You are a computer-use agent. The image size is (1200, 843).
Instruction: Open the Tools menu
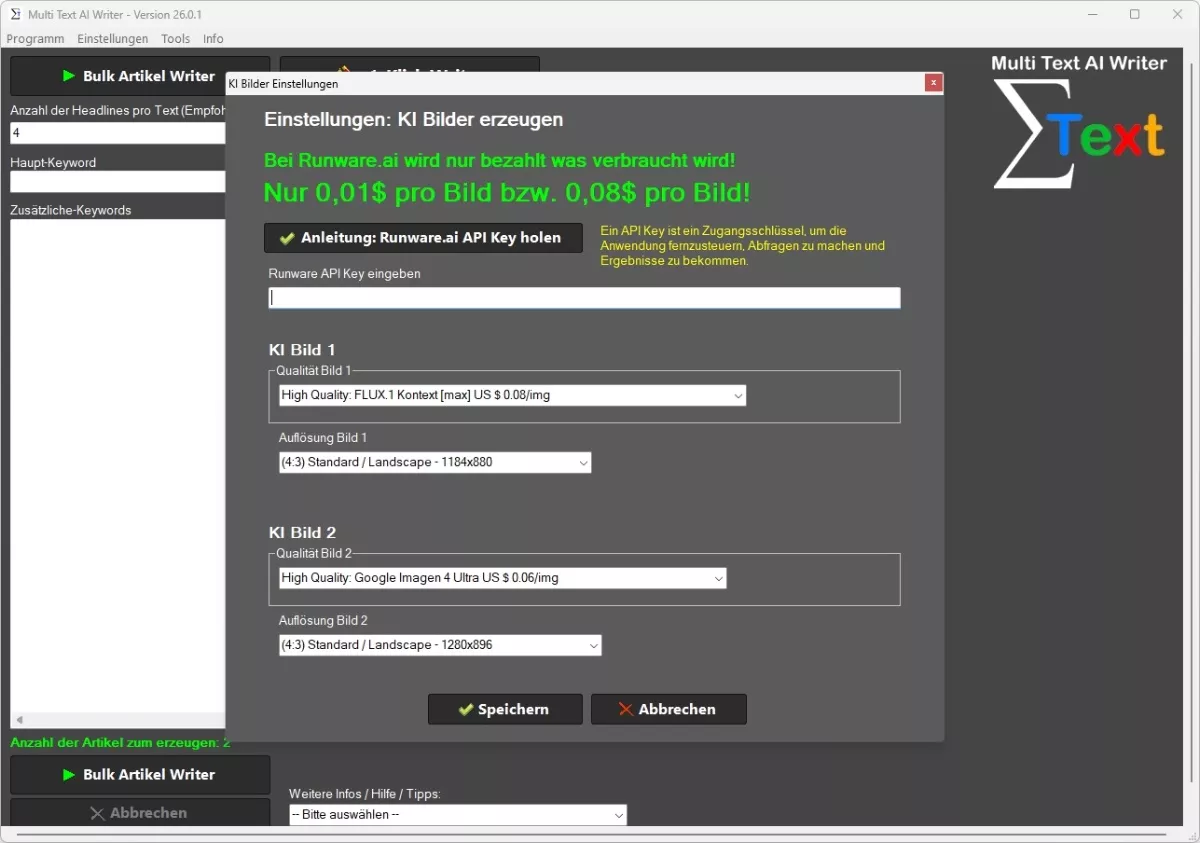point(175,39)
